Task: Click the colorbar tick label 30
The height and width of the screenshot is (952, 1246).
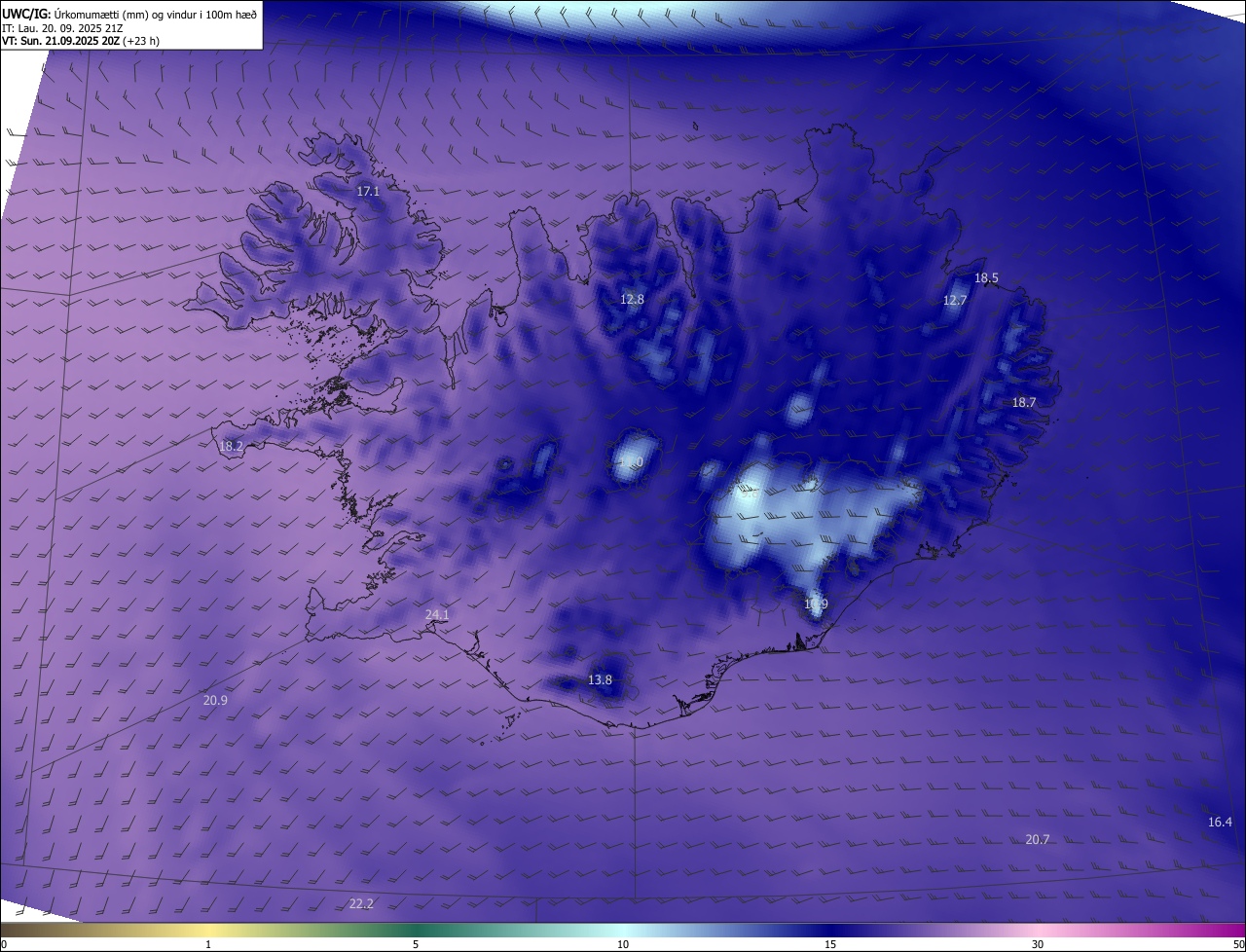Action: point(1038,944)
